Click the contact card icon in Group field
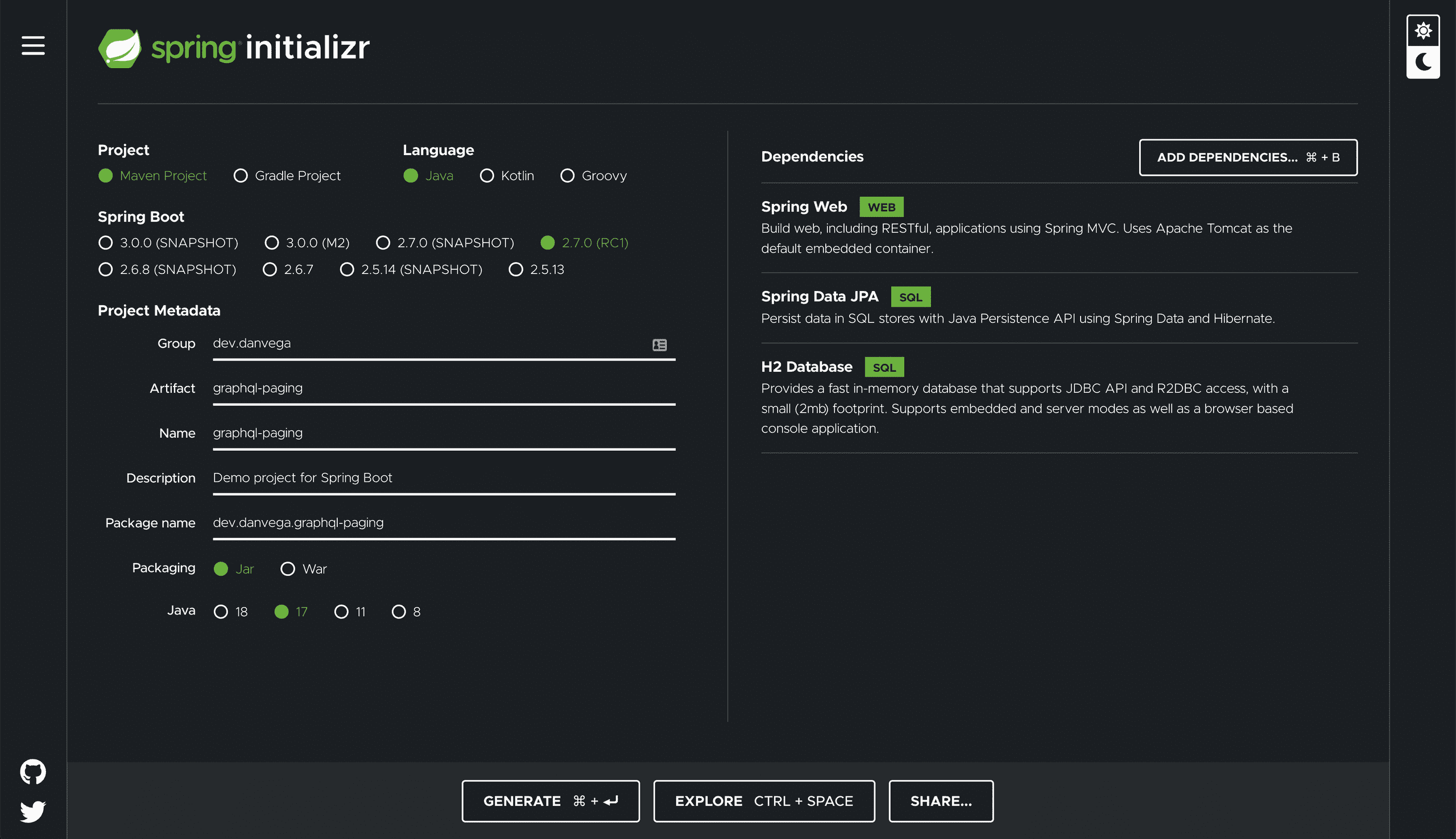This screenshot has height=839, width=1456. point(659,344)
